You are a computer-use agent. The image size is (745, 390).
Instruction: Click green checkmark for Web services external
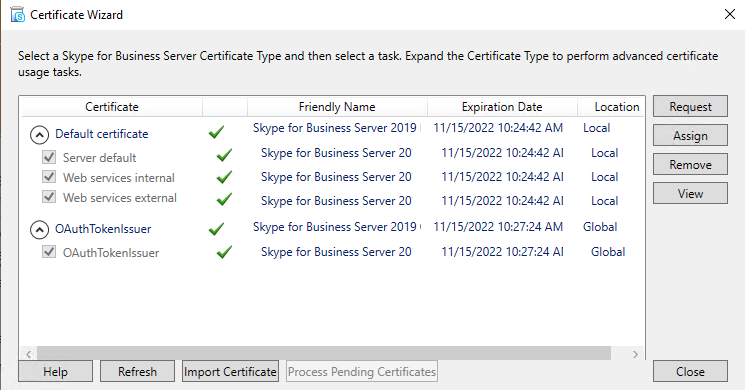224,199
